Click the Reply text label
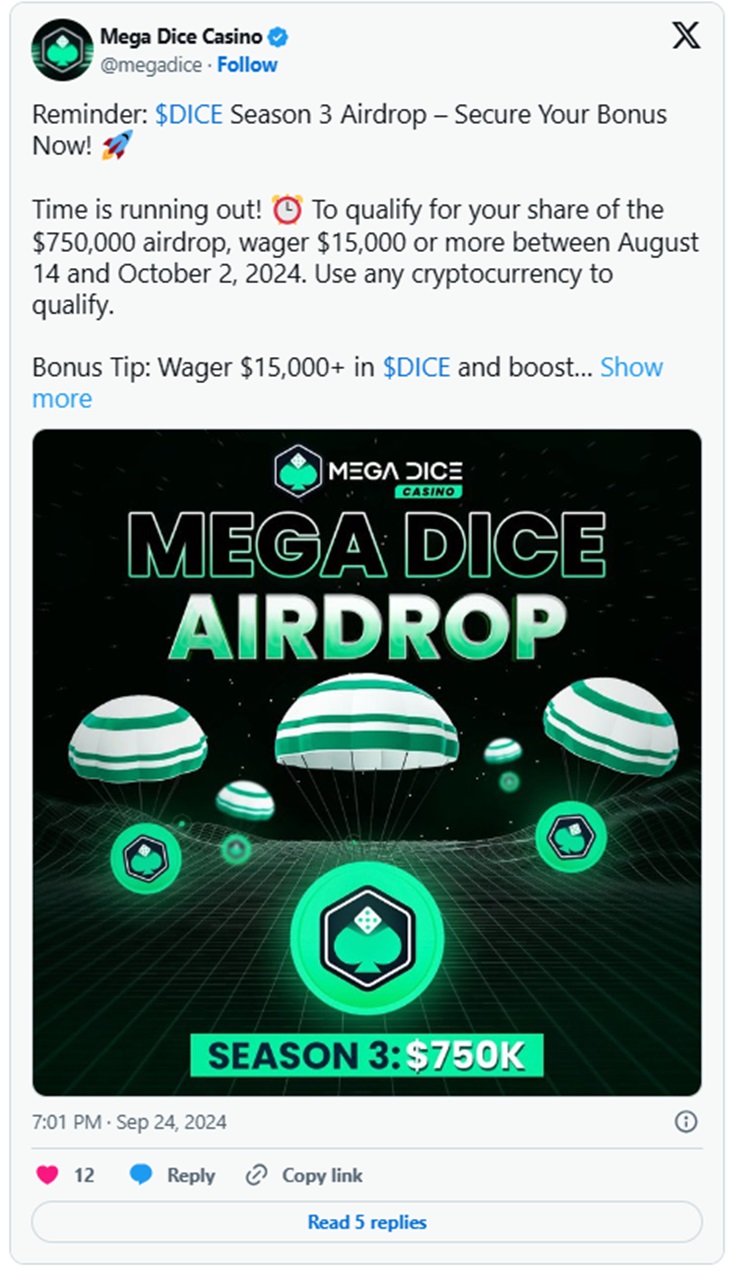Screen dimensions: 731x1271 click(x=191, y=1175)
